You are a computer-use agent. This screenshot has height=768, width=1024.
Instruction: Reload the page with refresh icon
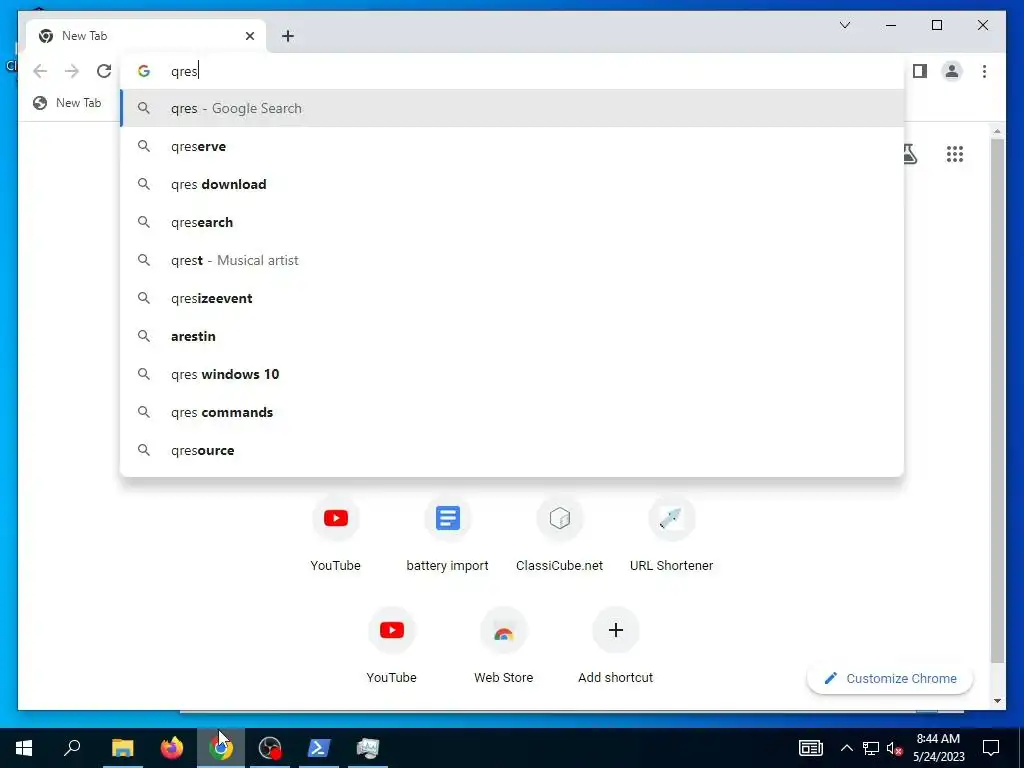(x=104, y=71)
